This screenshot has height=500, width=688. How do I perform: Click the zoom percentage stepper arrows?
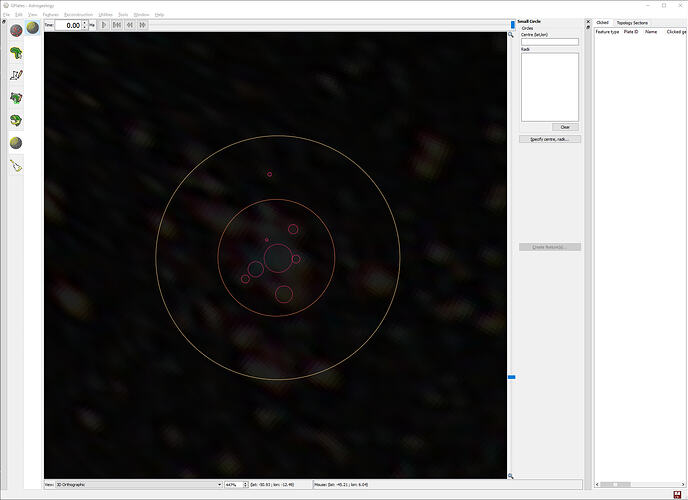tap(246, 485)
